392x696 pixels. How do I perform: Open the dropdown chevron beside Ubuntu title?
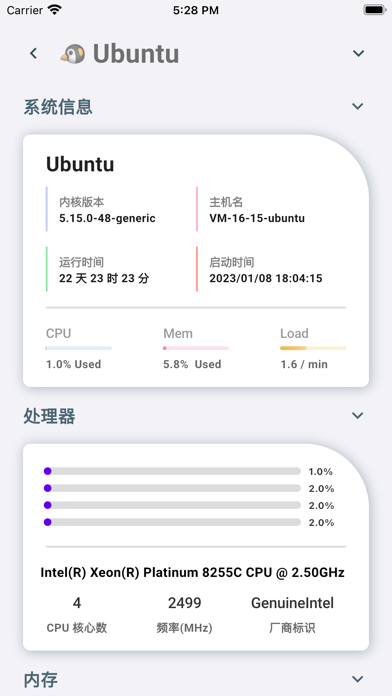358,53
